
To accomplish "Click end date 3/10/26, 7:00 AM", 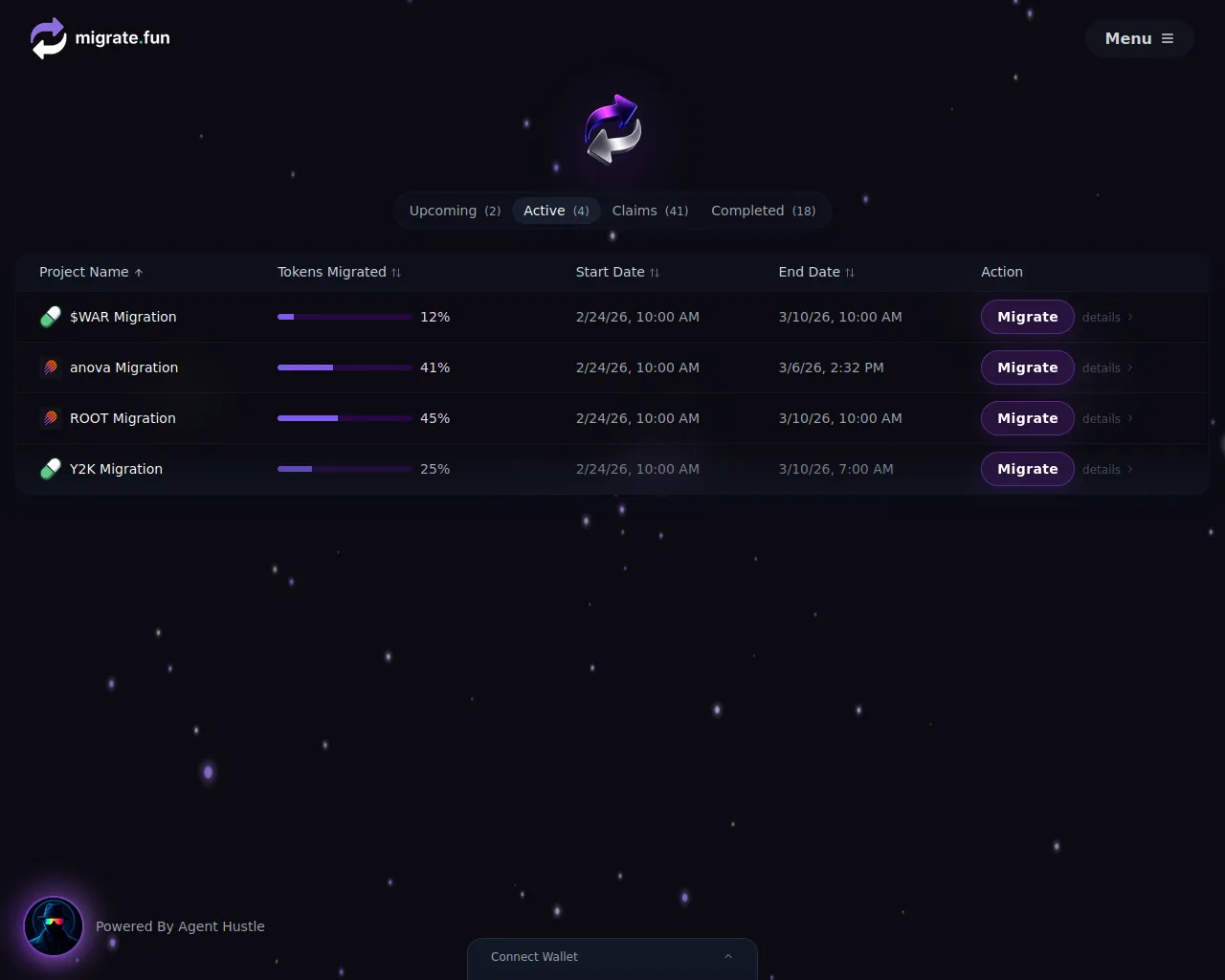I will coord(835,469).
